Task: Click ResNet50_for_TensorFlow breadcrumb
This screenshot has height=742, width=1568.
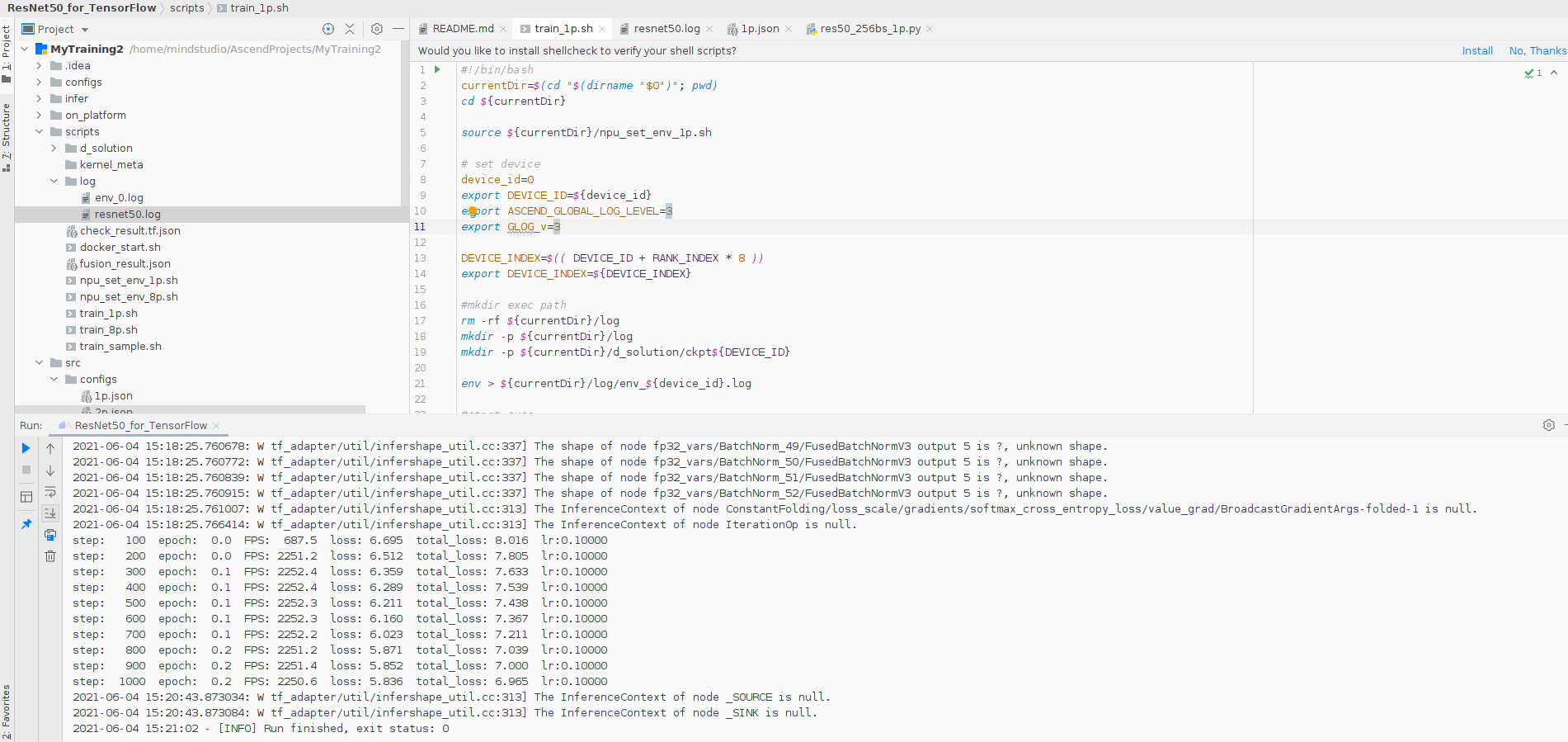Action: [x=82, y=8]
